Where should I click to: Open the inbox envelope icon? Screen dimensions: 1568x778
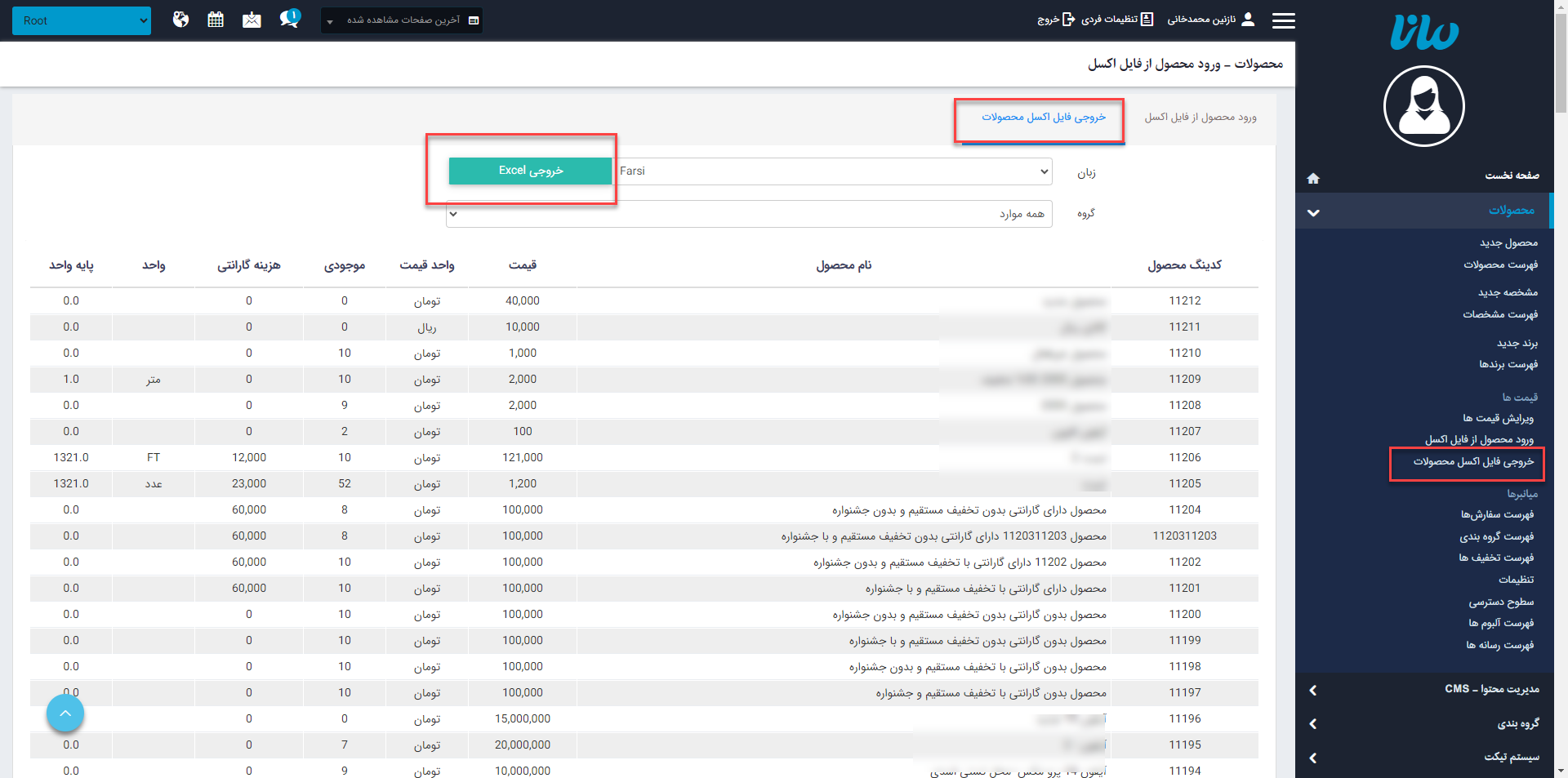pyautogui.click(x=252, y=20)
